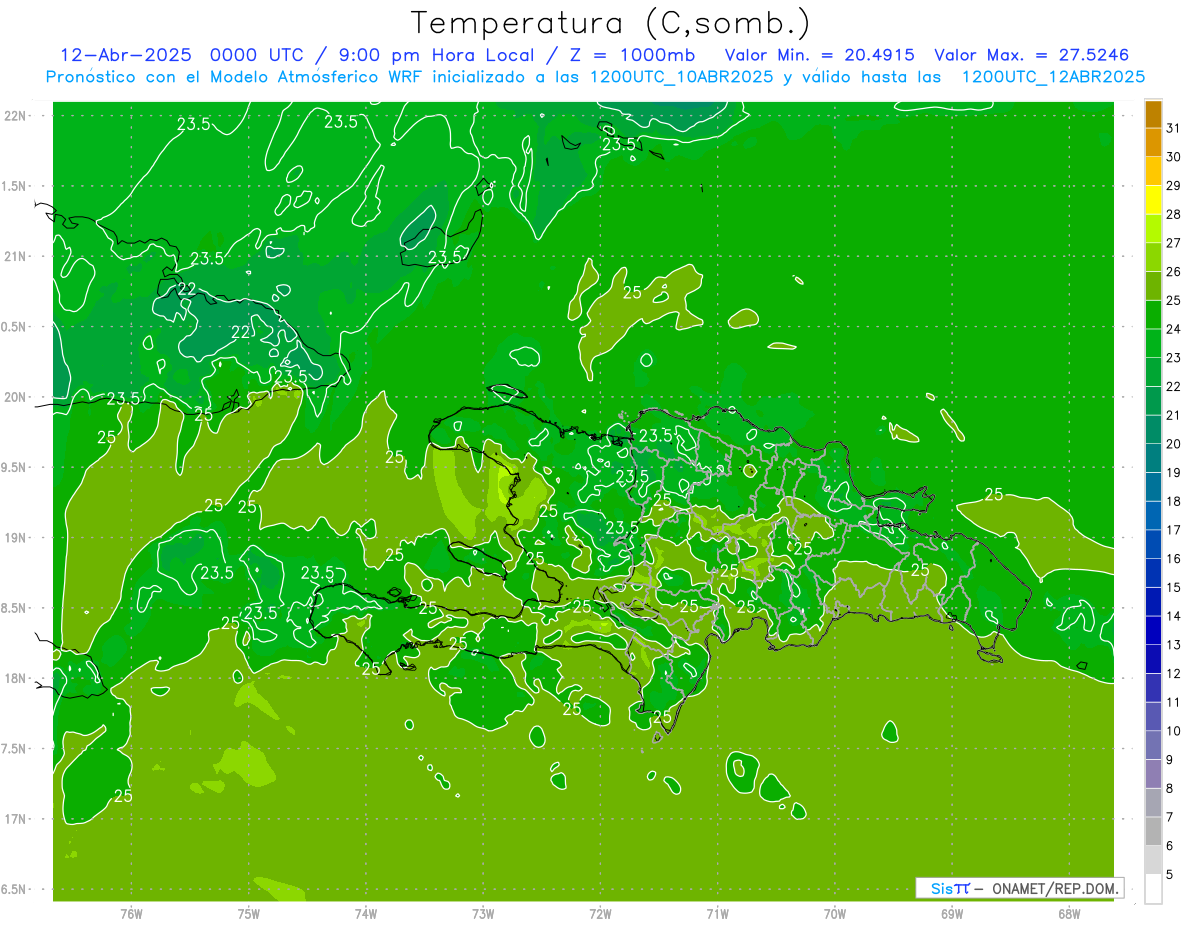Pick the brown-orange colorbar band above 31
The height and width of the screenshot is (927, 1200).
click(x=1153, y=114)
